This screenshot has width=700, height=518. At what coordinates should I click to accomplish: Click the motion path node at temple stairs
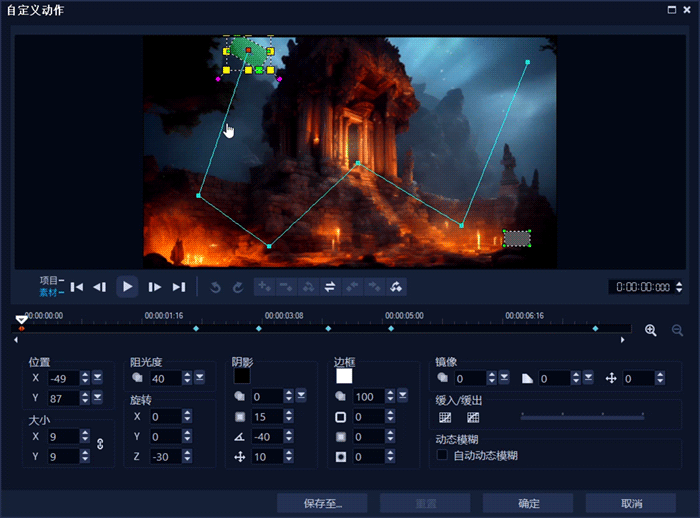click(358, 163)
